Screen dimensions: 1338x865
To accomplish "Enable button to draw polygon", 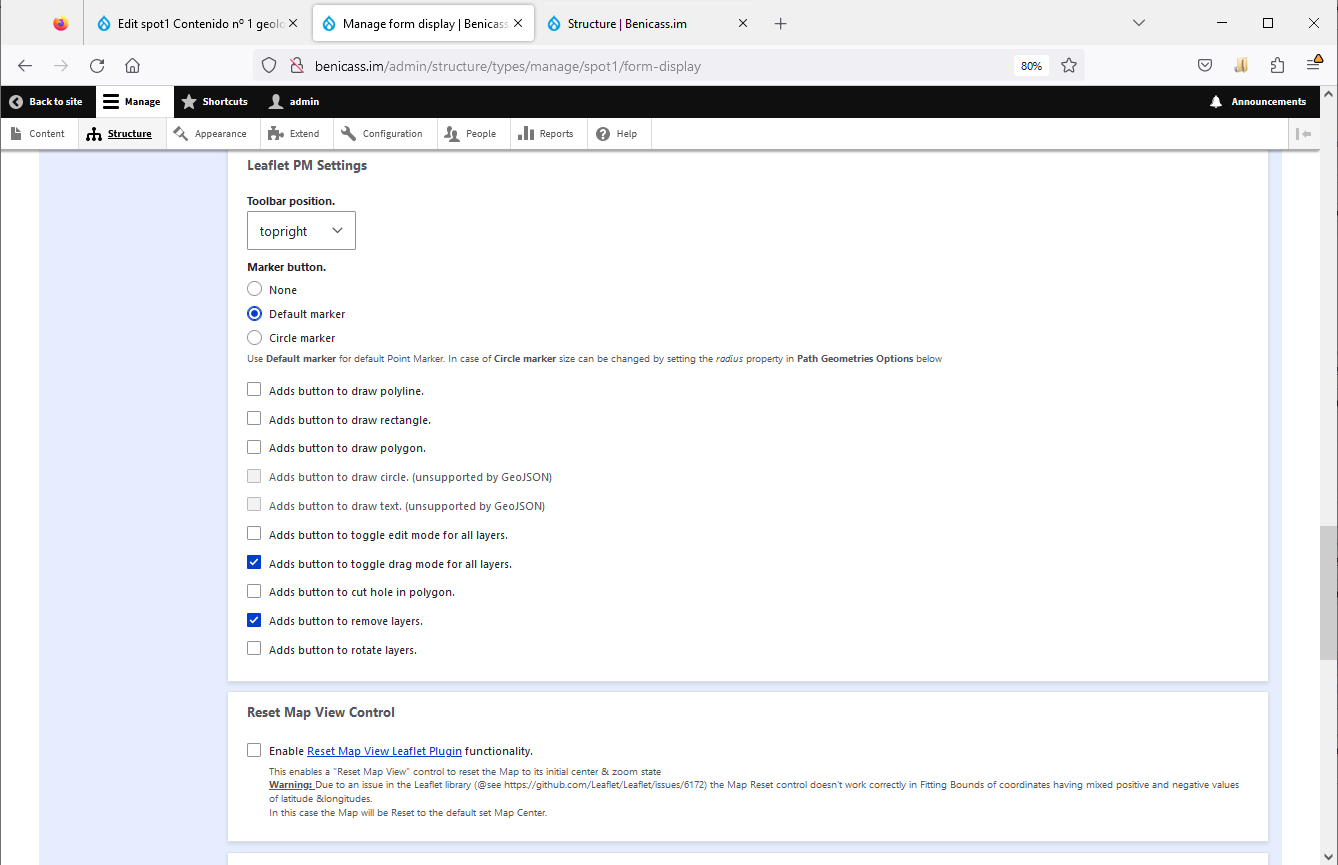I will 254,447.
